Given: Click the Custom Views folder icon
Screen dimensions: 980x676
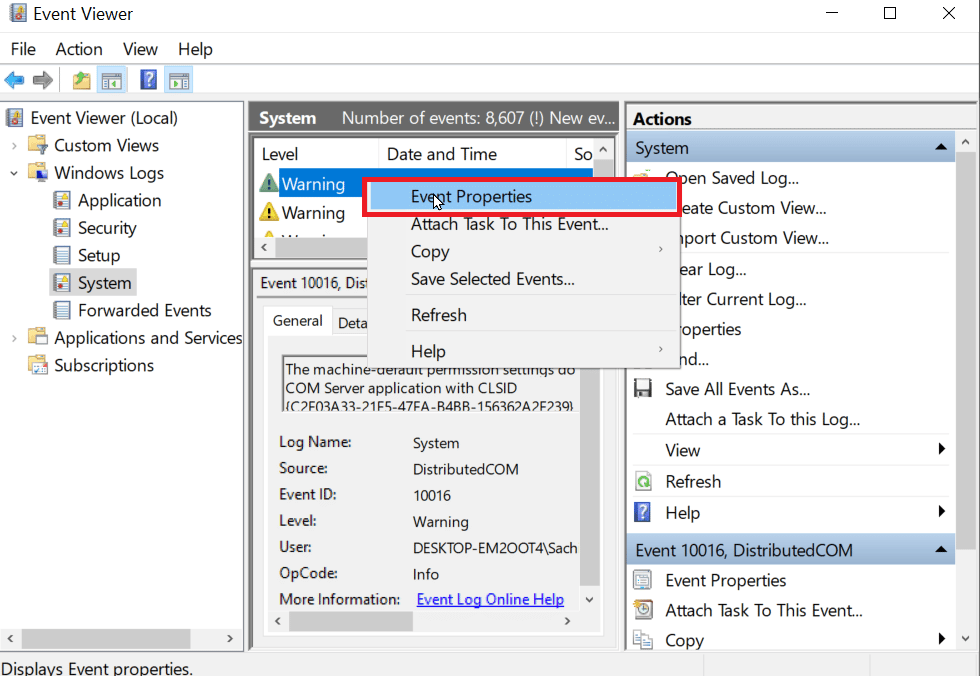Looking at the screenshot, I should [38, 145].
